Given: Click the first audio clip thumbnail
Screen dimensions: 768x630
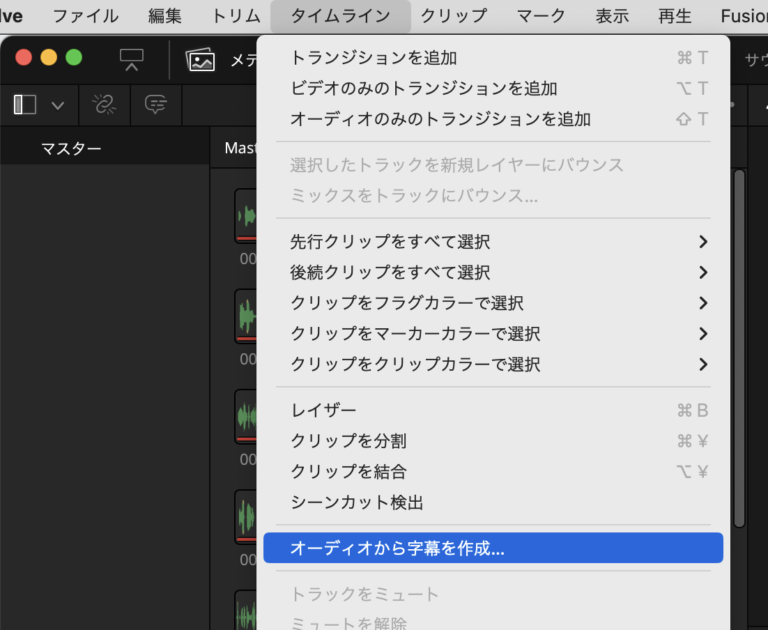Looking at the screenshot, I should coord(245,216).
